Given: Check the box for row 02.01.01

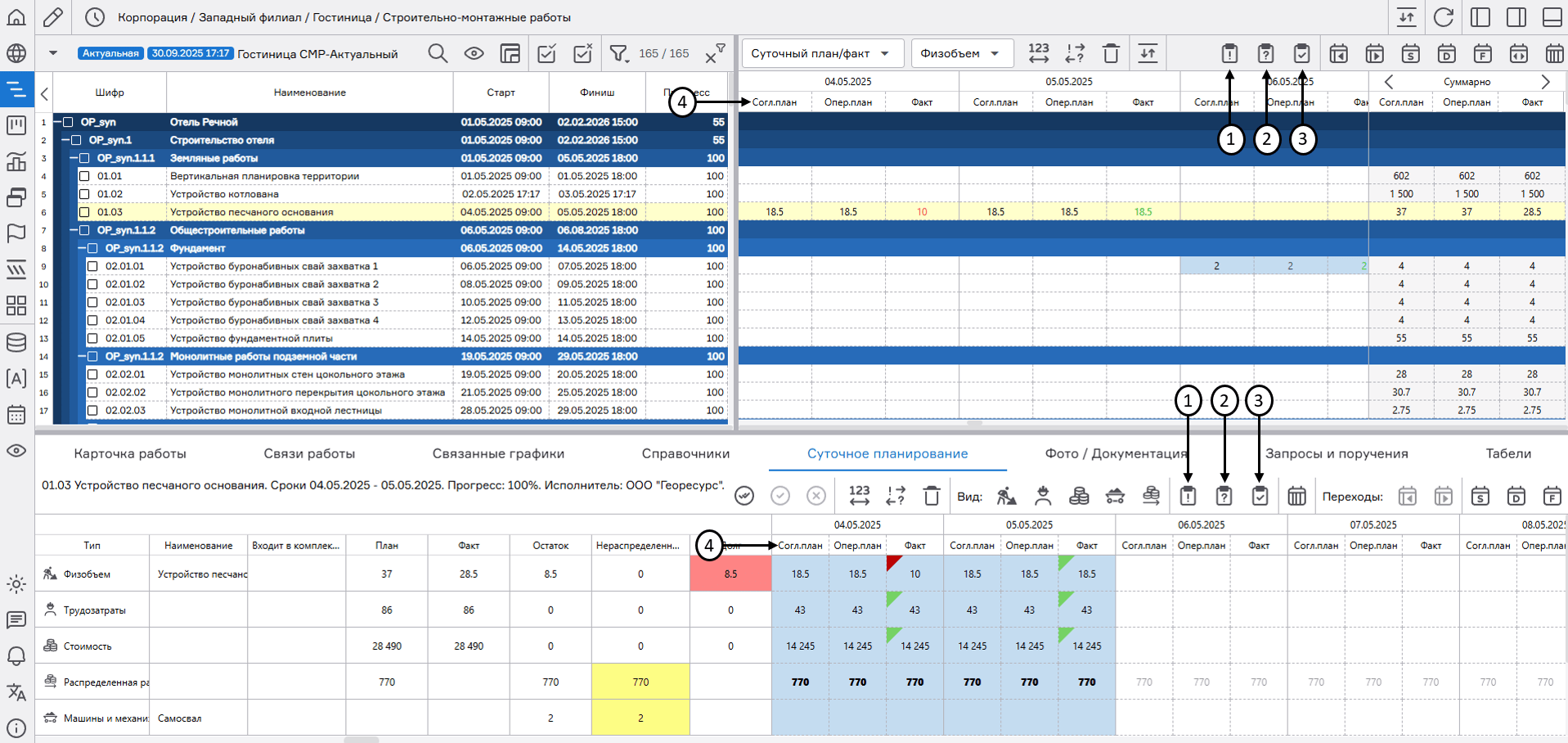Looking at the screenshot, I should 92,266.
